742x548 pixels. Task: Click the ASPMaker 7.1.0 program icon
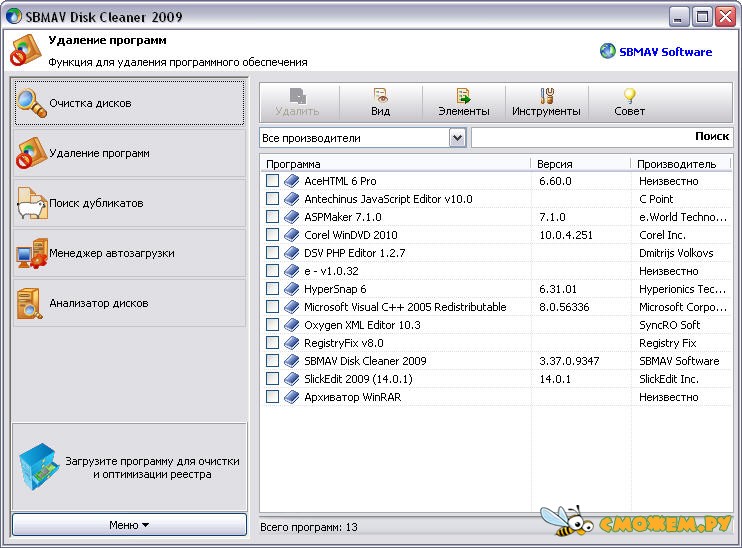point(292,217)
